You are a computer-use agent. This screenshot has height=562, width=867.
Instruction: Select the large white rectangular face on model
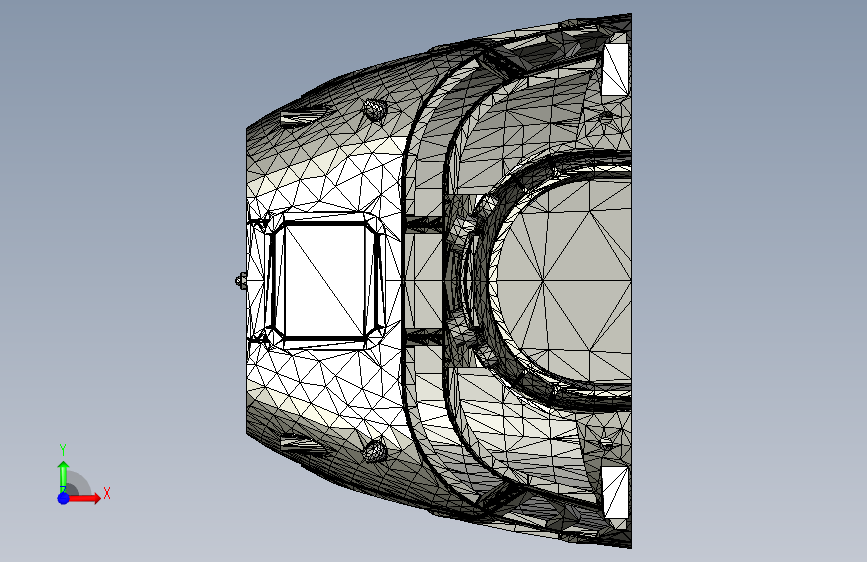click(325, 280)
